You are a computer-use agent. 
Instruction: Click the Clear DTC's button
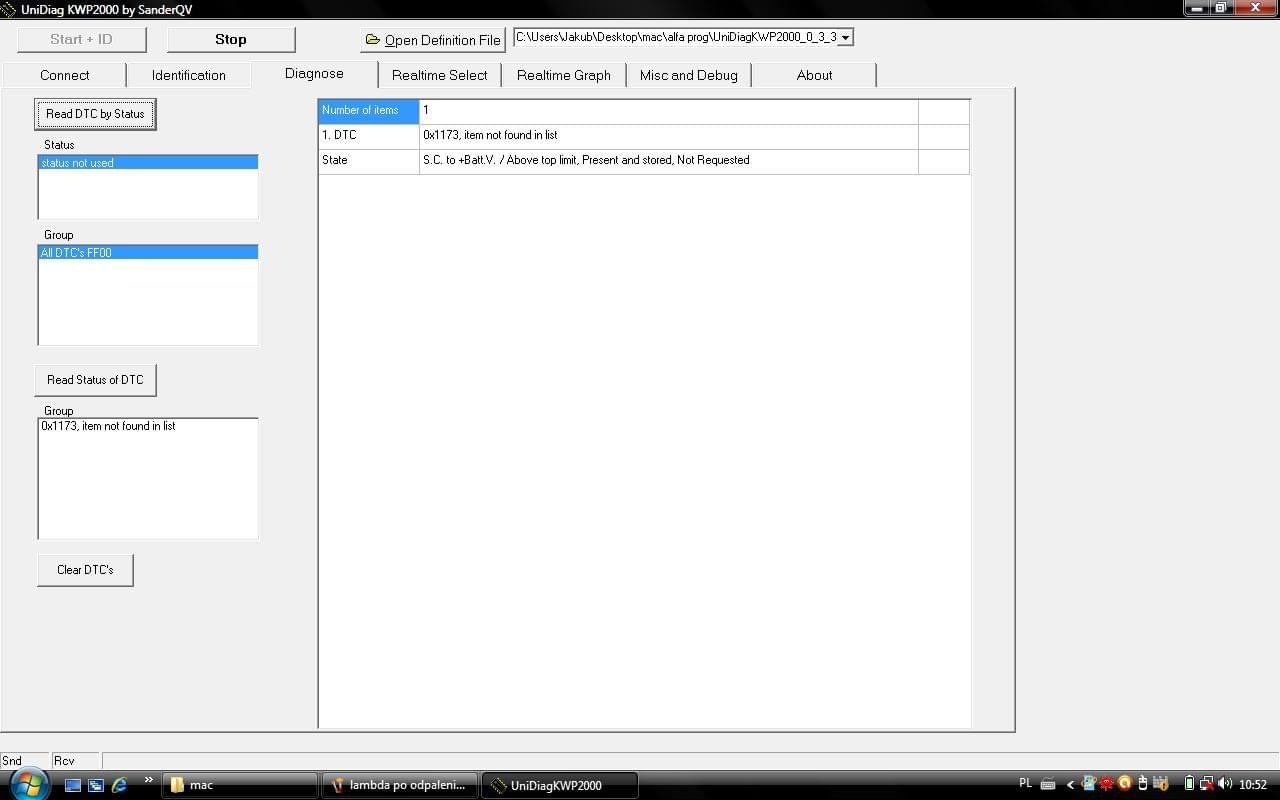point(85,570)
